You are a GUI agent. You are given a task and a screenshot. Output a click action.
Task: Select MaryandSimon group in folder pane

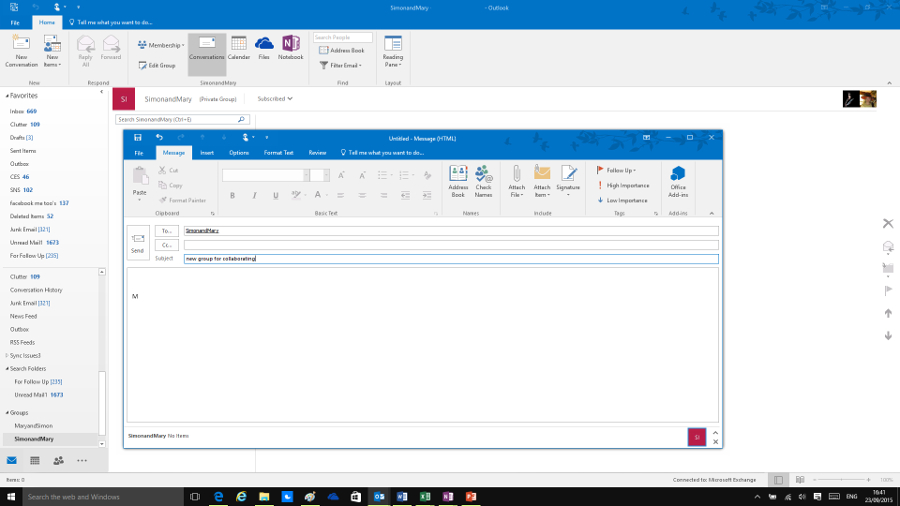coord(33,426)
